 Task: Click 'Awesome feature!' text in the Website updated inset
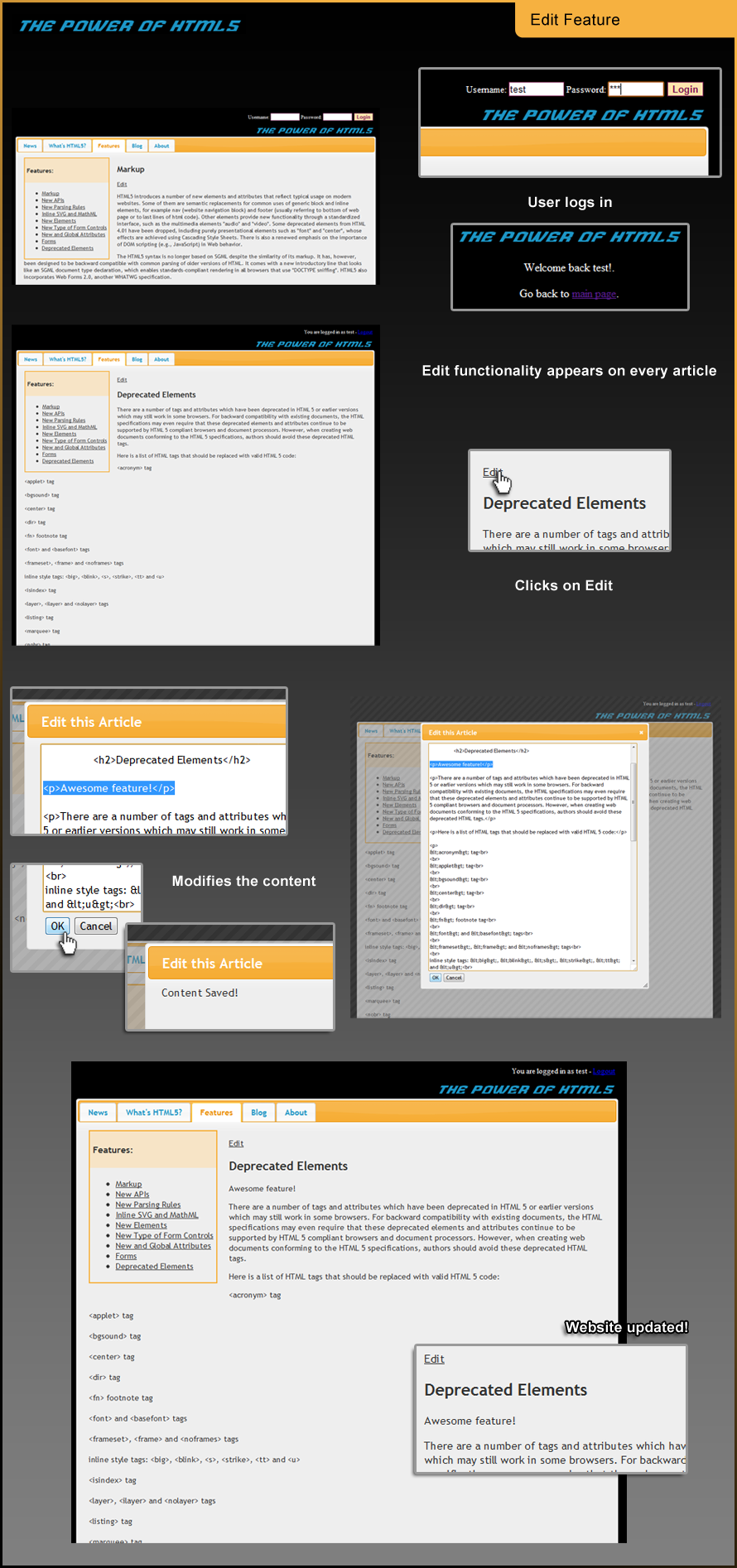[x=470, y=1421]
